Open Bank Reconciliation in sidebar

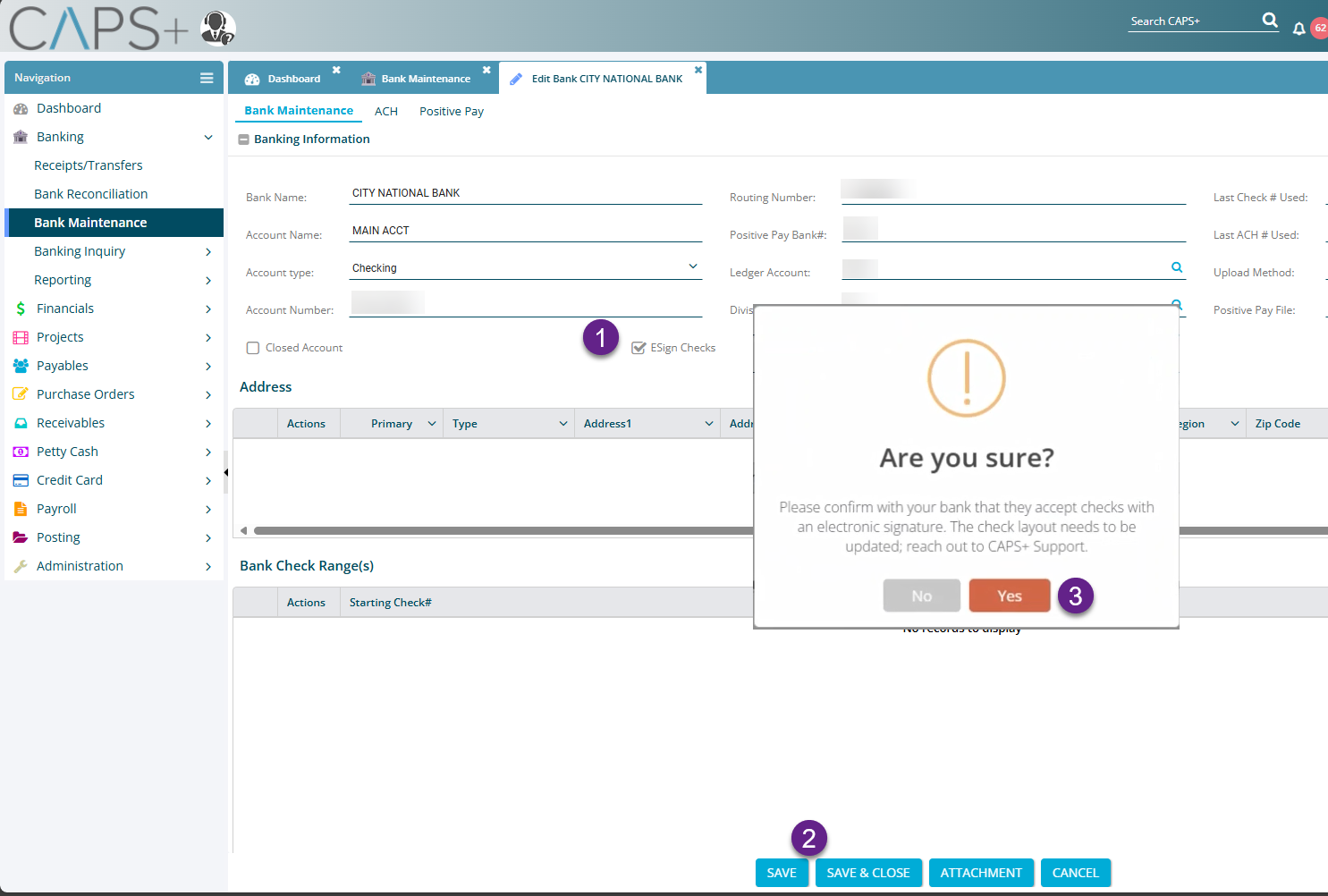[x=91, y=194]
